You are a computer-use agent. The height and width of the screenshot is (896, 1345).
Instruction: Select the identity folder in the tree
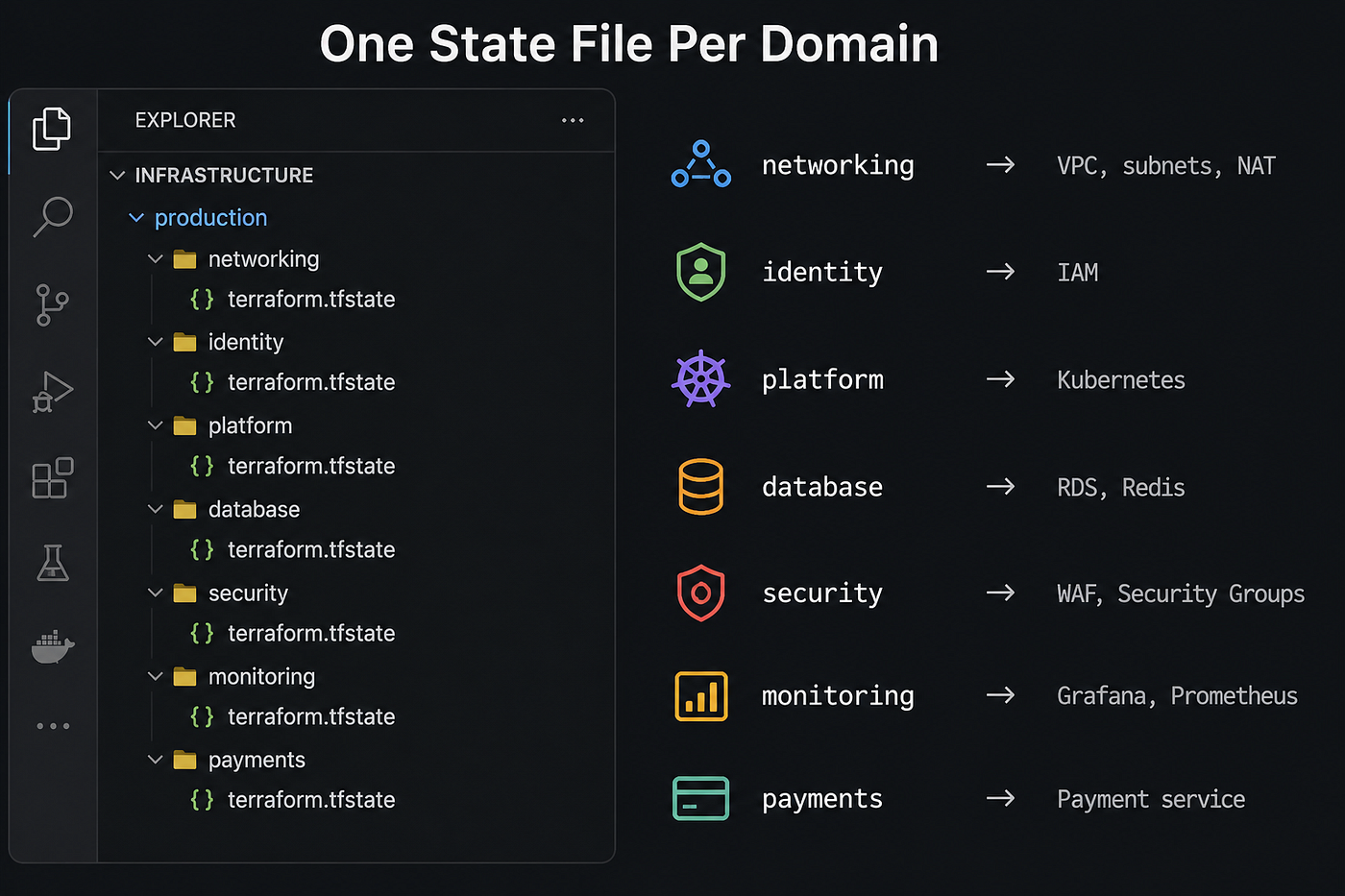click(x=245, y=342)
